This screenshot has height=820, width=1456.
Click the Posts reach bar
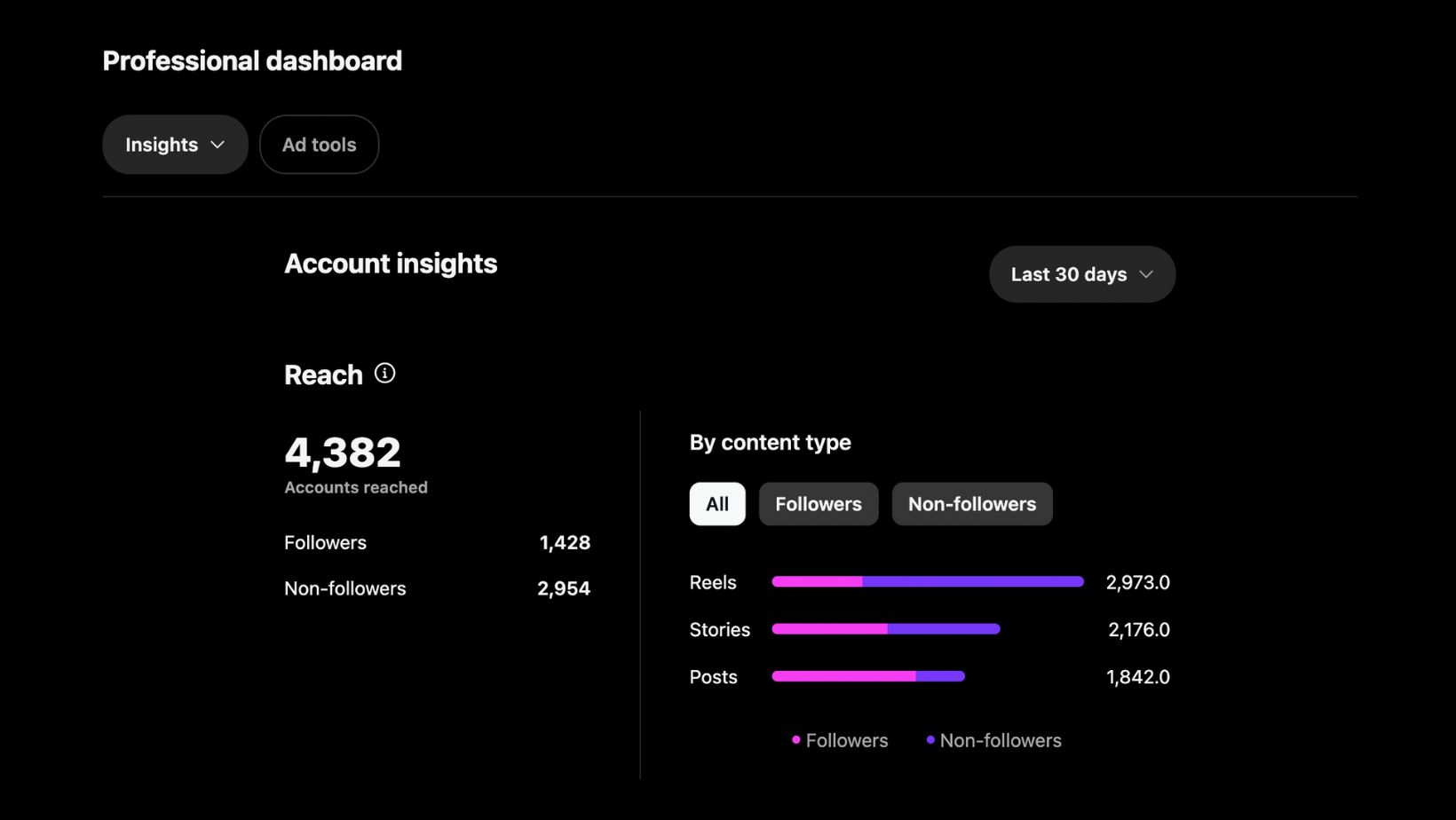pos(868,676)
